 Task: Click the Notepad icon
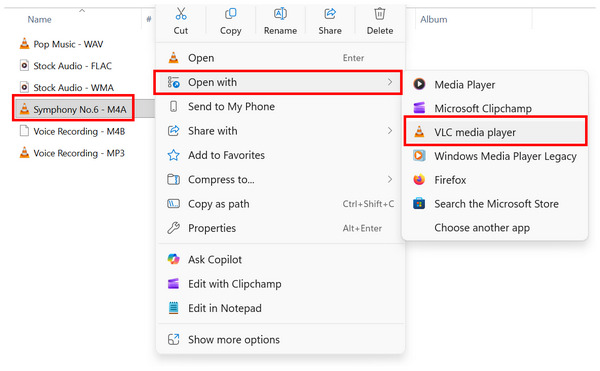[173, 308]
